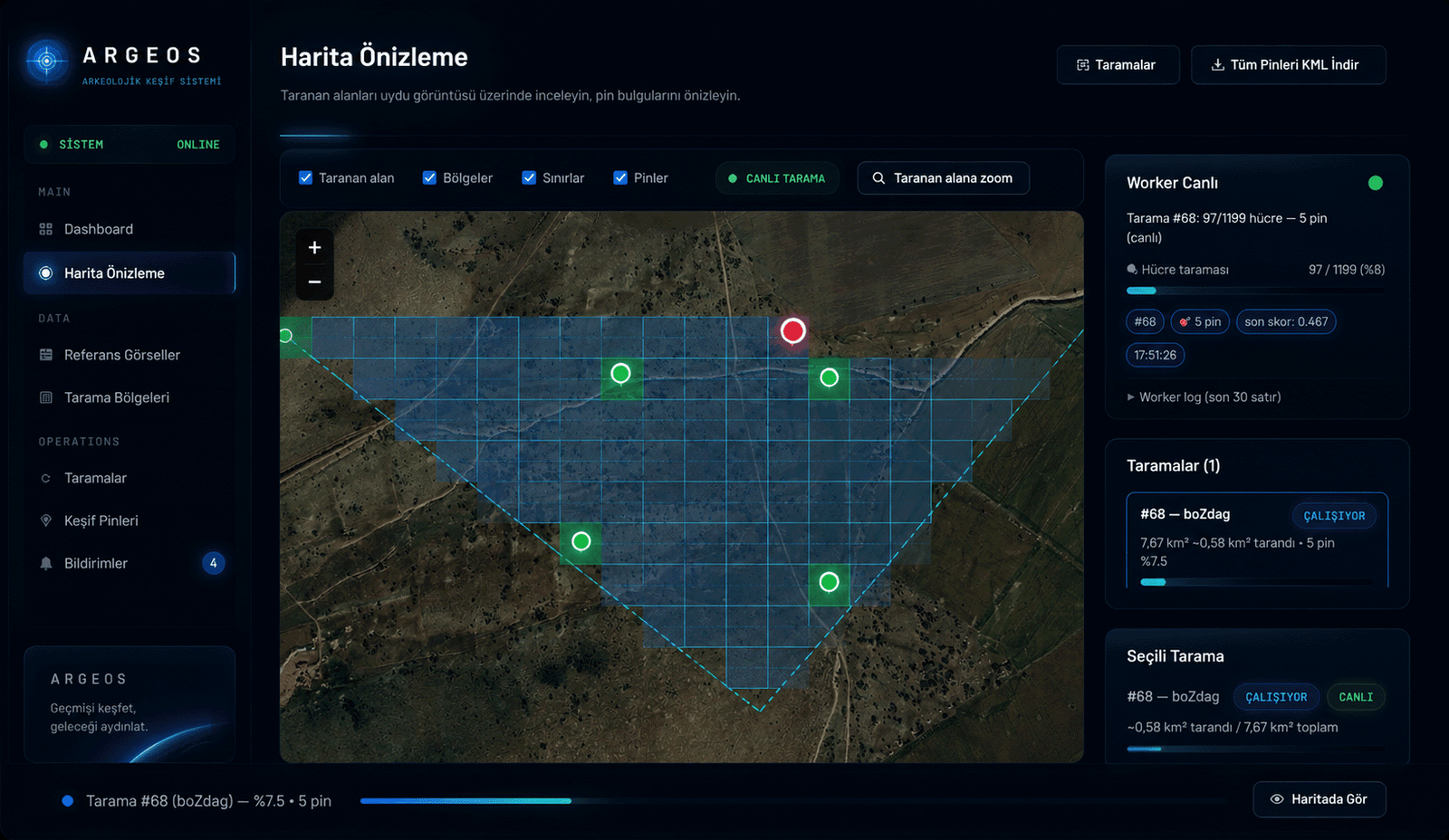Click '~0,58 km² tarandı / 7,67 km² toplam' text

tap(1232, 727)
